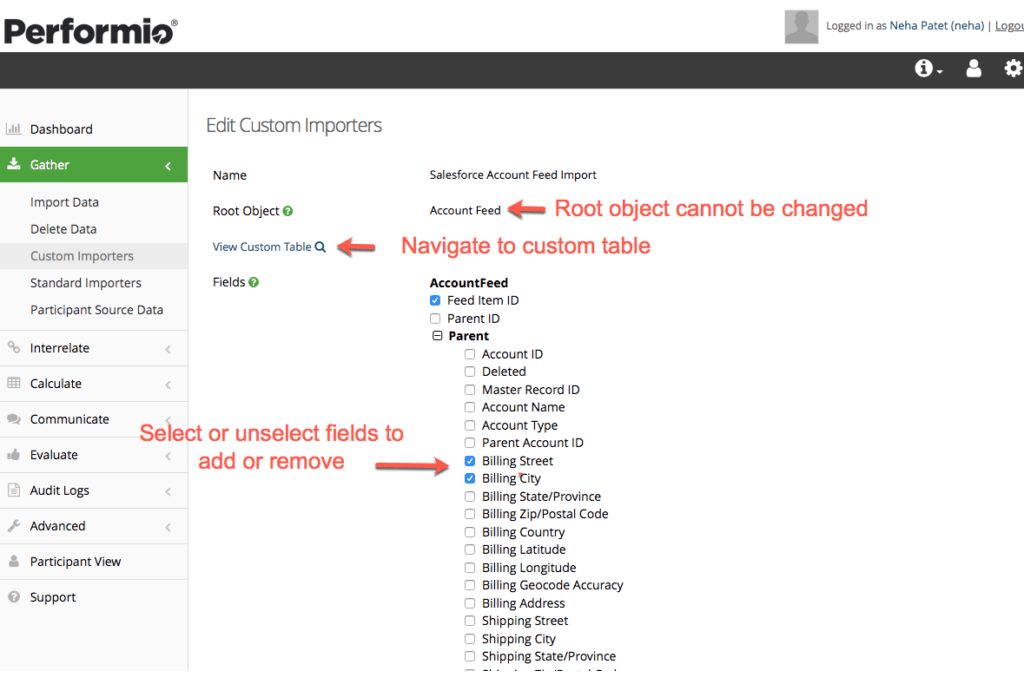
Task: Click the Calculate table icon
Action: coord(14,383)
